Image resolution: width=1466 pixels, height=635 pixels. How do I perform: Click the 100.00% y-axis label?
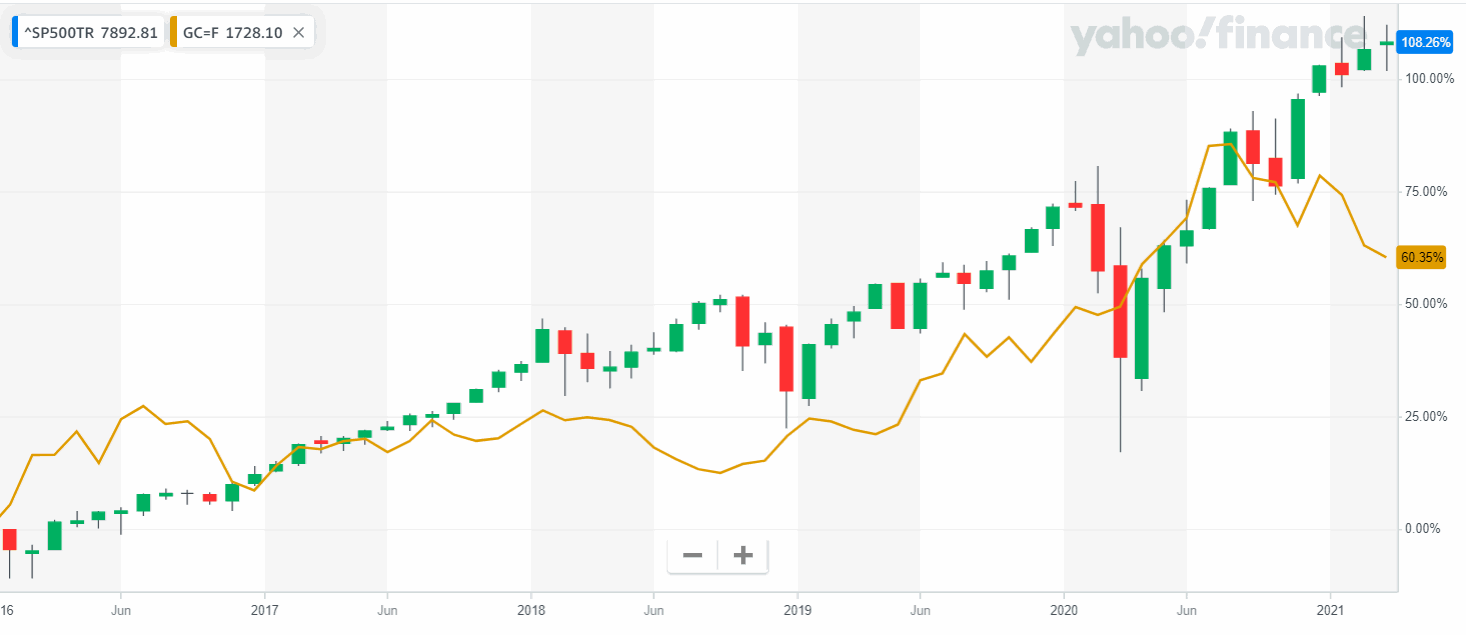point(1430,79)
